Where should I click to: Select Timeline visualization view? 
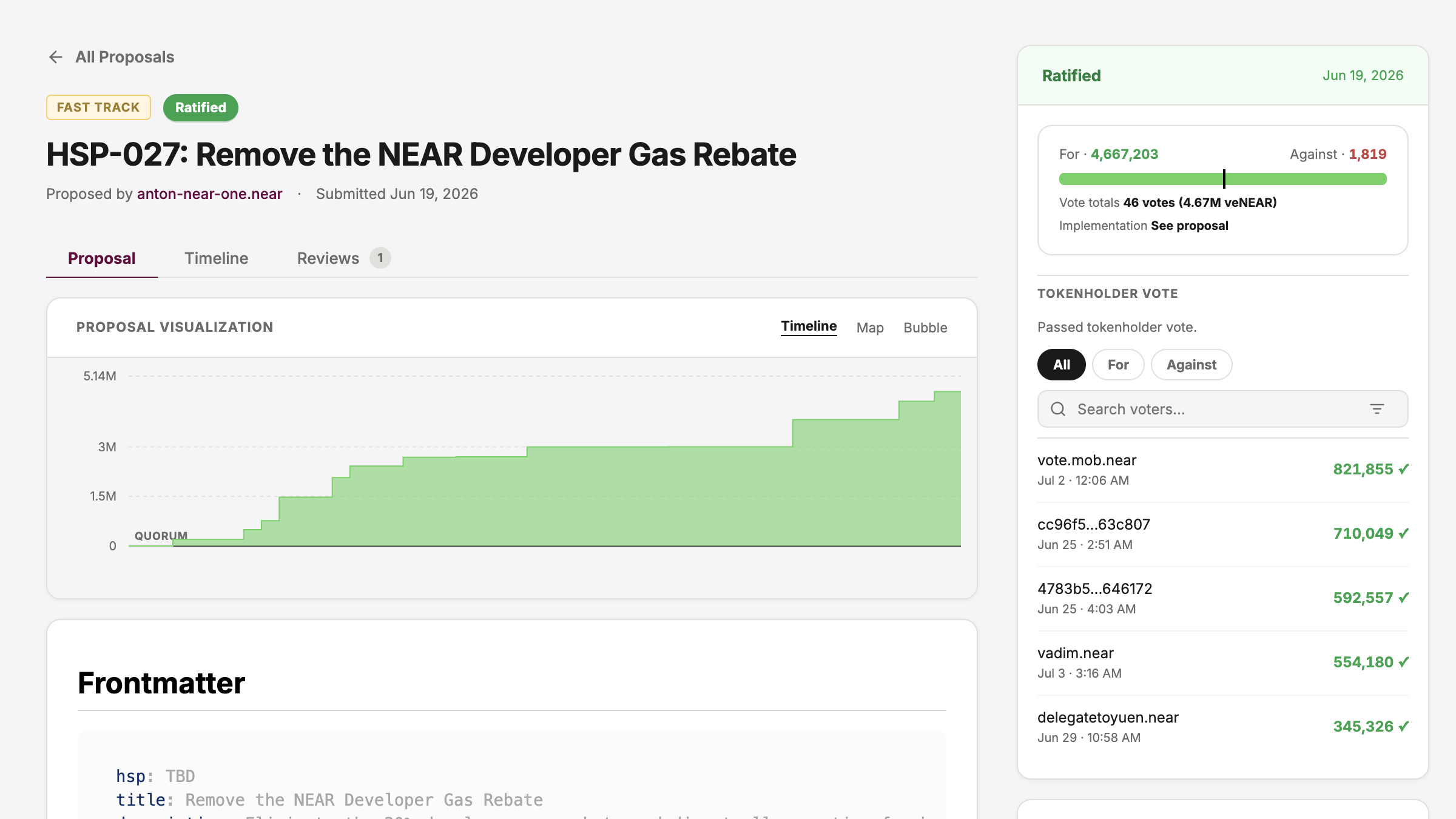pos(809,326)
